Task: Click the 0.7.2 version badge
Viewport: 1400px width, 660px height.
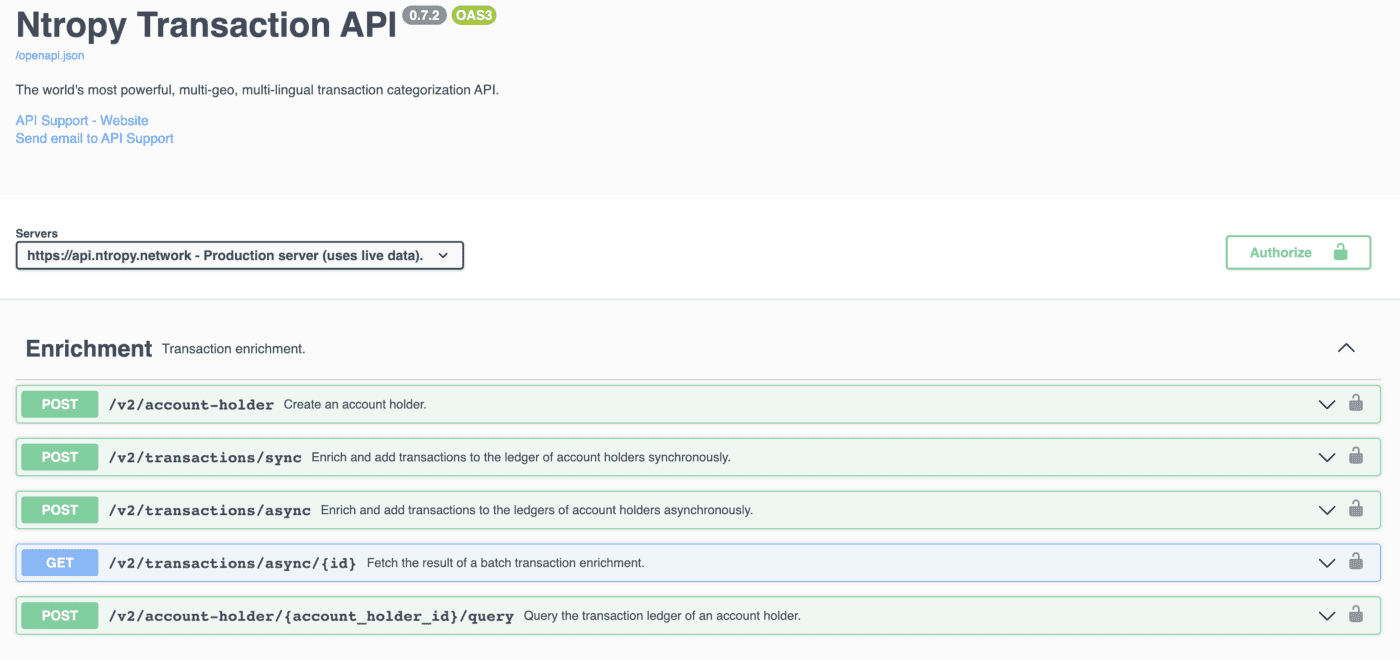Action: click(x=424, y=16)
